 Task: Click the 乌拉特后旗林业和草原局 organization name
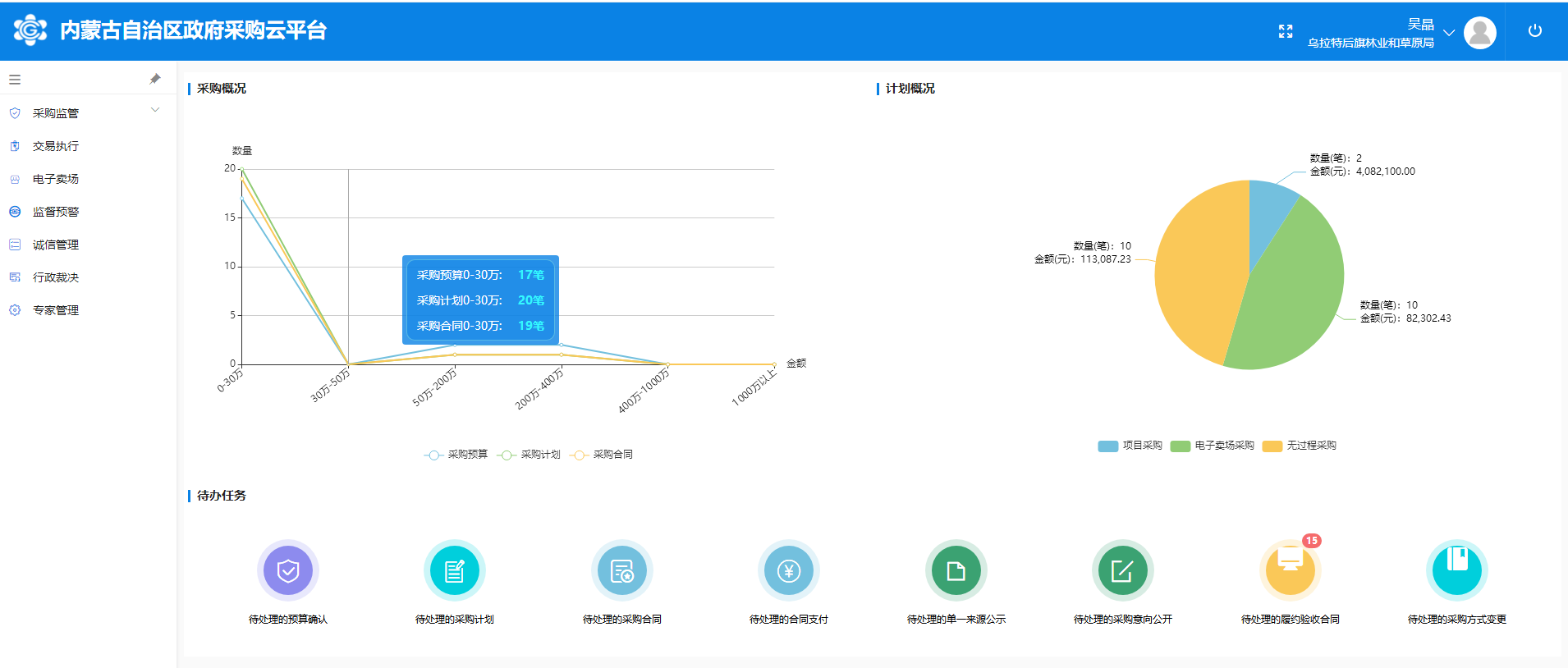(1371, 43)
